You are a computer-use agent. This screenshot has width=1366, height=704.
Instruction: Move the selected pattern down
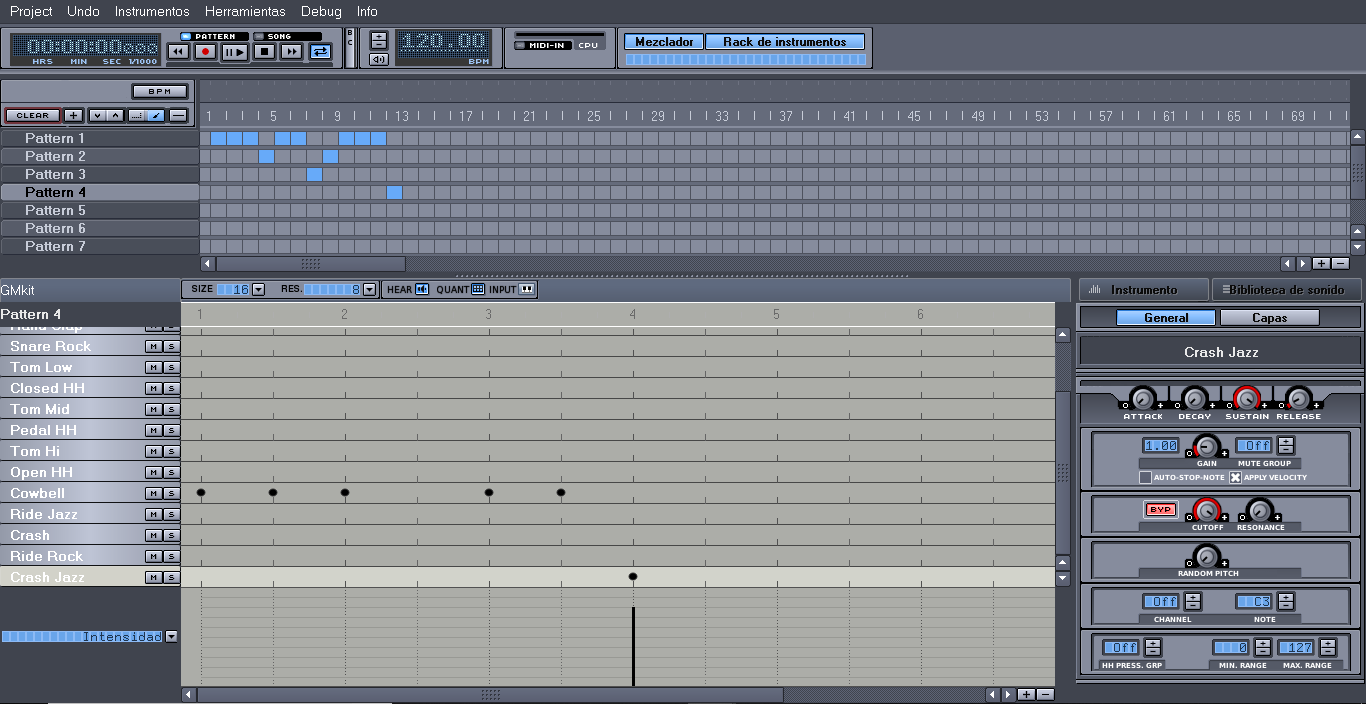point(97,115)
